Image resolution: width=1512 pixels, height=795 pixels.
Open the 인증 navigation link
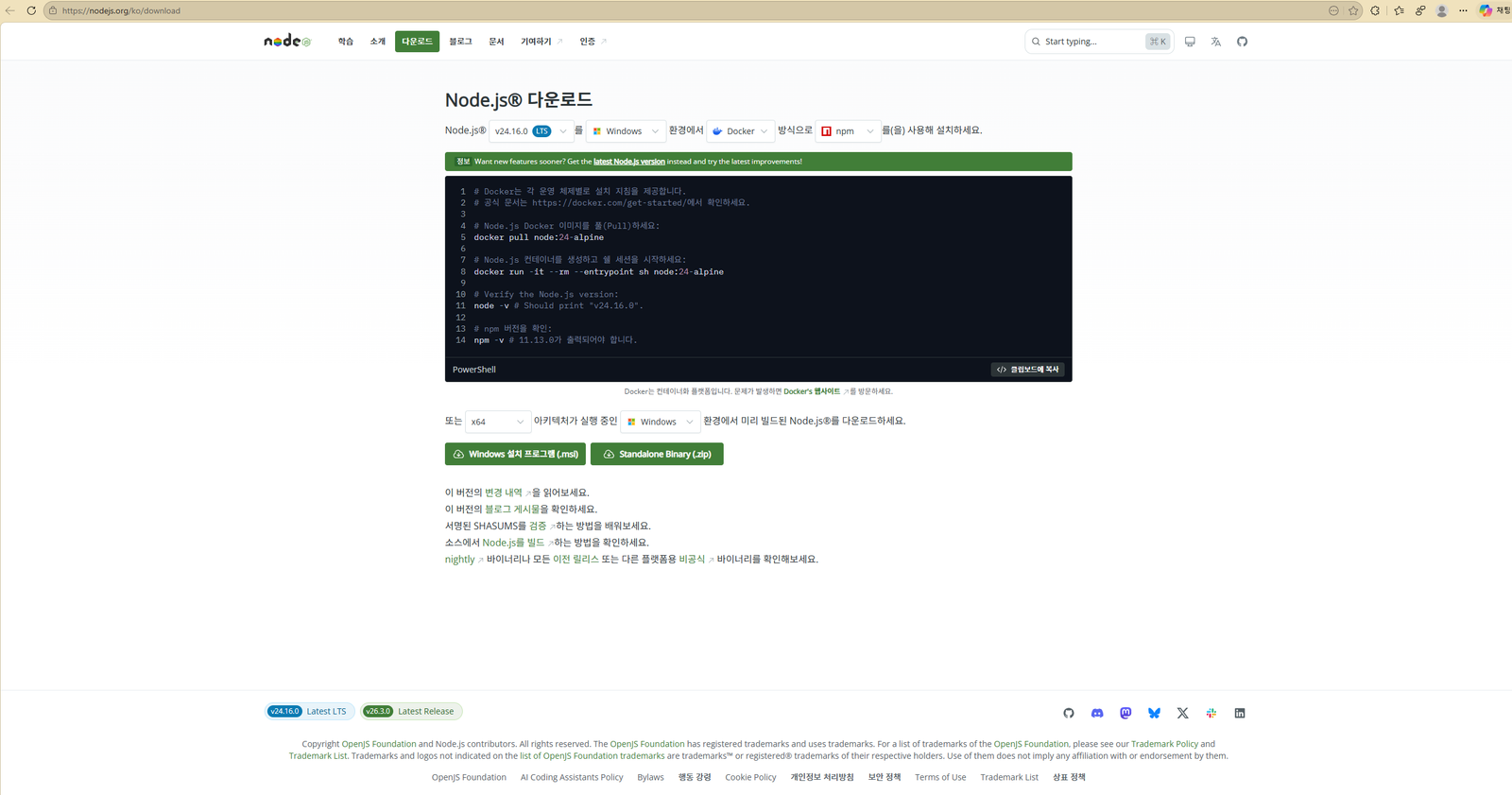pyautogui.click(x=593, y=42)
